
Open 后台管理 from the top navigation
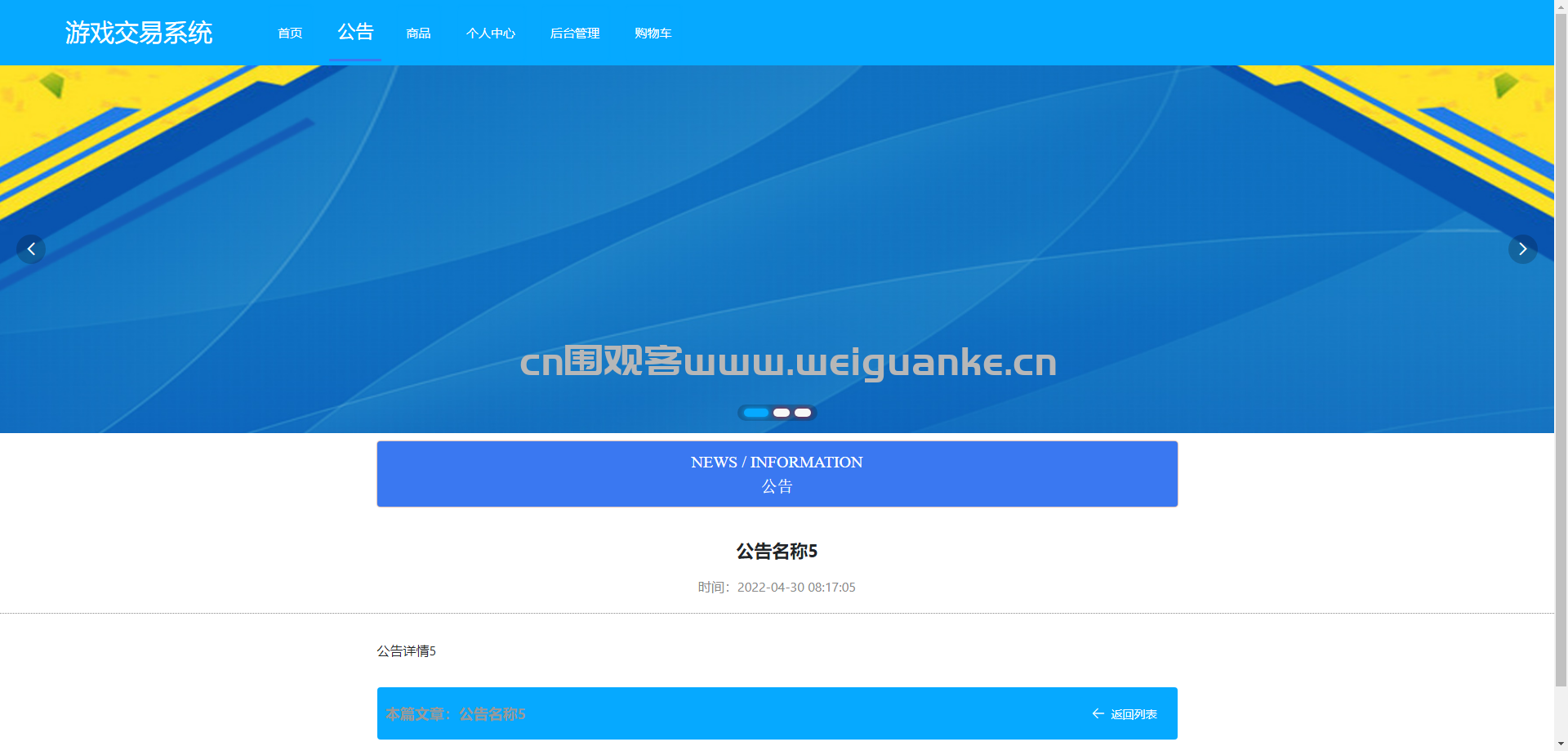(x=575, y=33)
